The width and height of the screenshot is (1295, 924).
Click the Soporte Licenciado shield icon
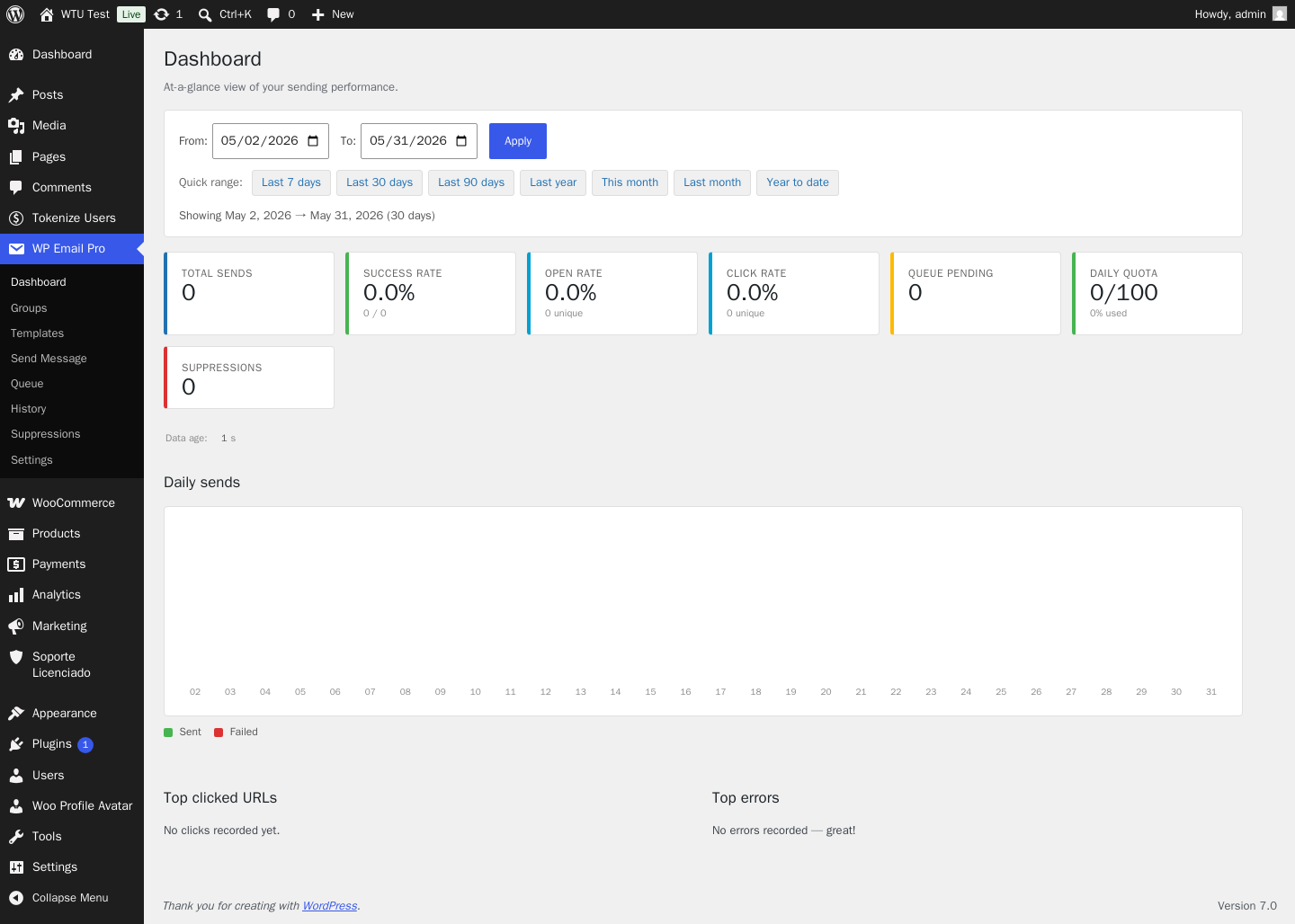coord(16,657)
